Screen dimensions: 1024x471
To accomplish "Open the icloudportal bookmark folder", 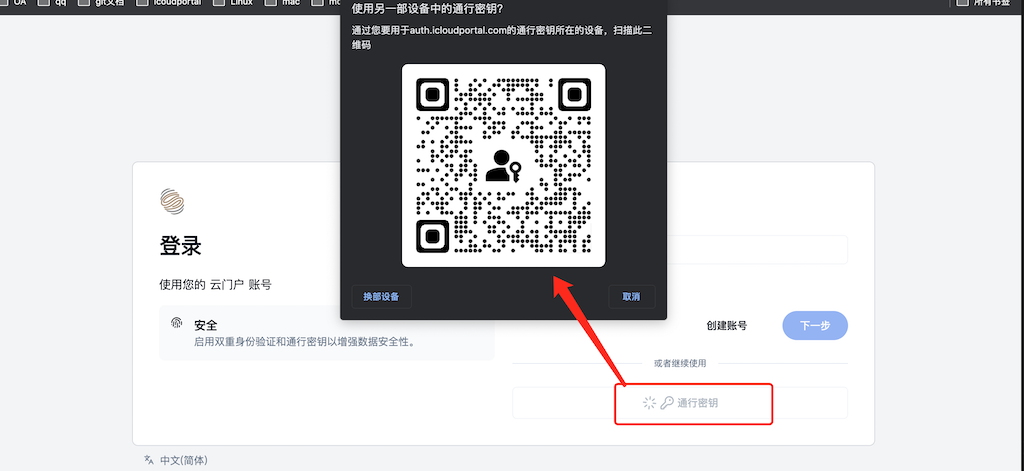I will pyautogui.click(x=168, y=3).
